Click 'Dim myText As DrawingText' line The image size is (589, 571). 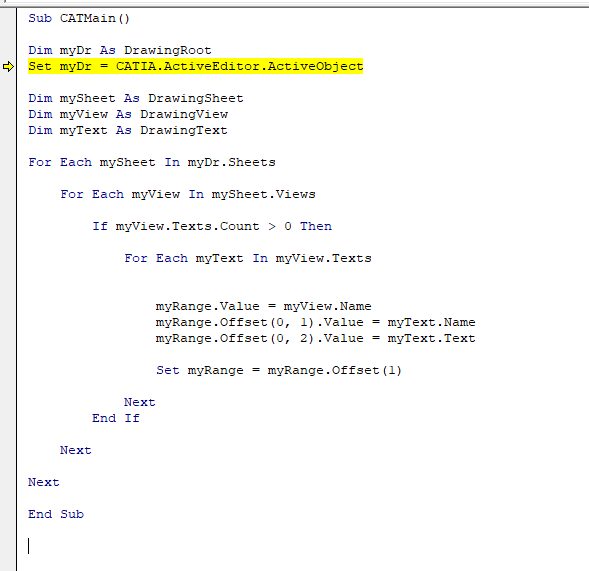point(128,130)
